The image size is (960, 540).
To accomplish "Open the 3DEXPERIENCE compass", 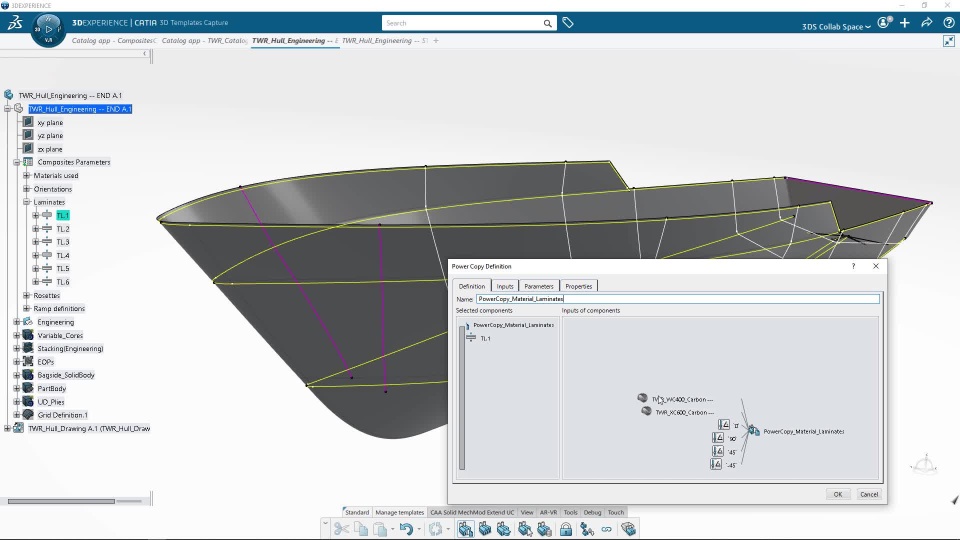I will pyautogui.click(x=48, y=28).
